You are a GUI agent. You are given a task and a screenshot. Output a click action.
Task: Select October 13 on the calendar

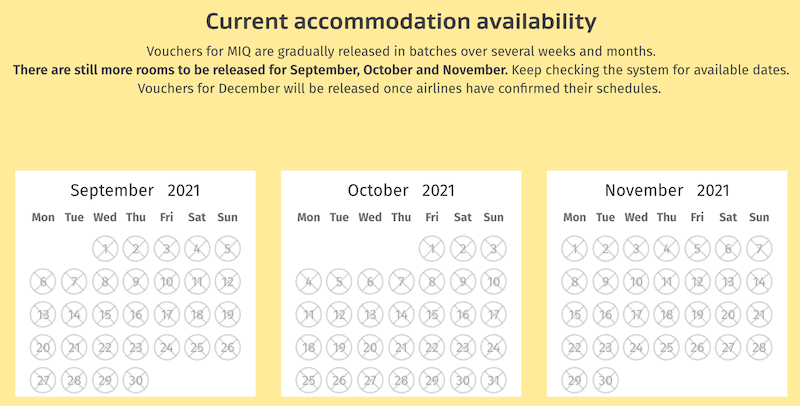pos(370,315)
